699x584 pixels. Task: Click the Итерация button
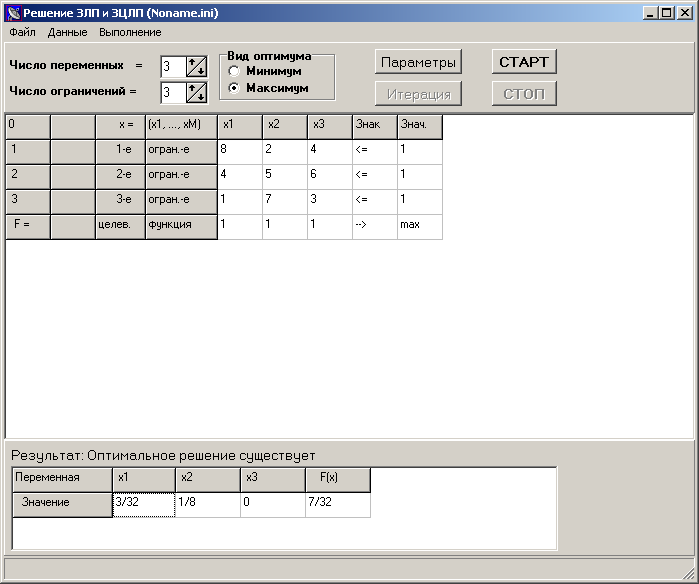click(418, 94)
